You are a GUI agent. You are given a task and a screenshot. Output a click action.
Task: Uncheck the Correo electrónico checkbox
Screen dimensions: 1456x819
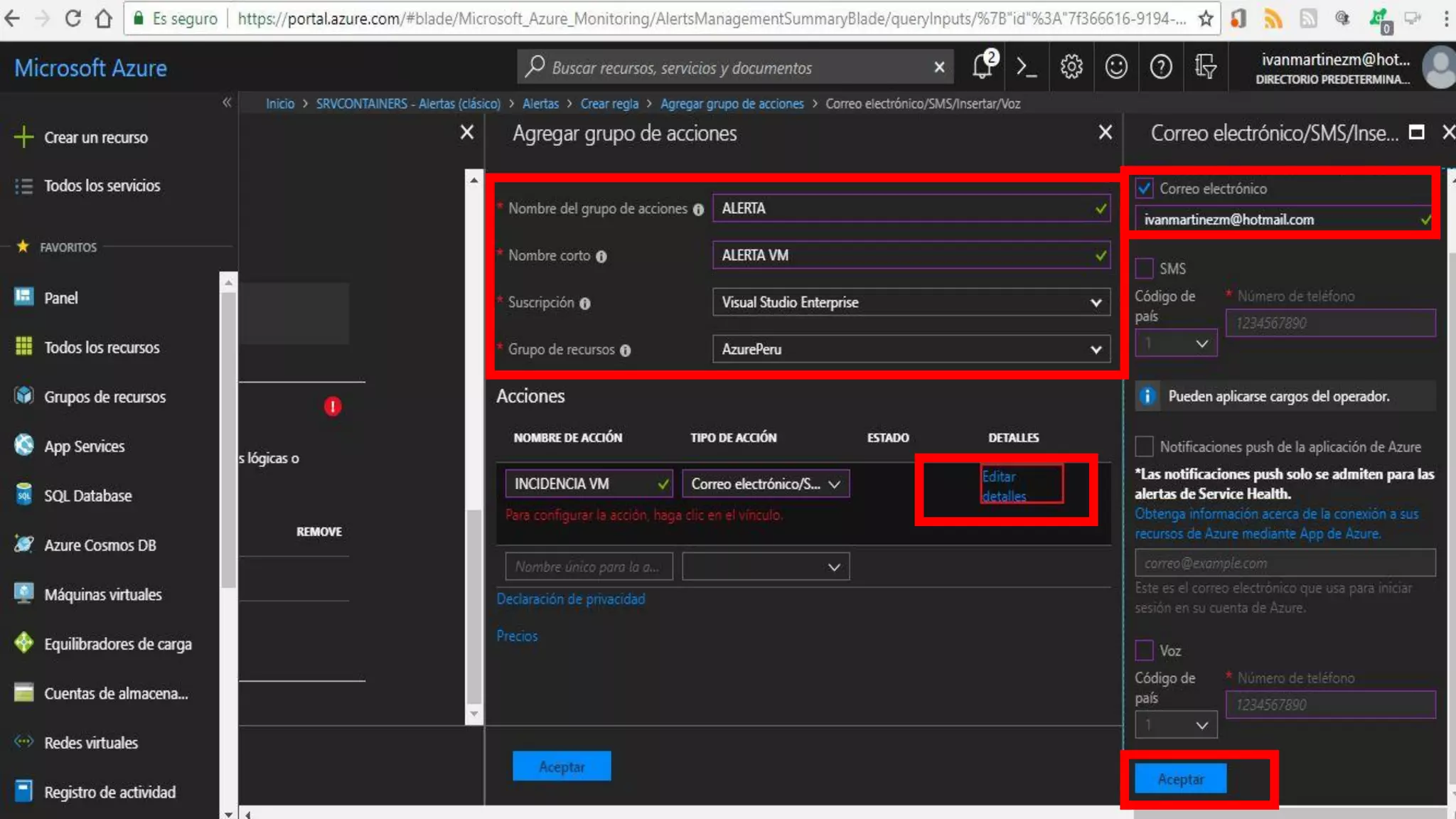[x=1145, y=188]
